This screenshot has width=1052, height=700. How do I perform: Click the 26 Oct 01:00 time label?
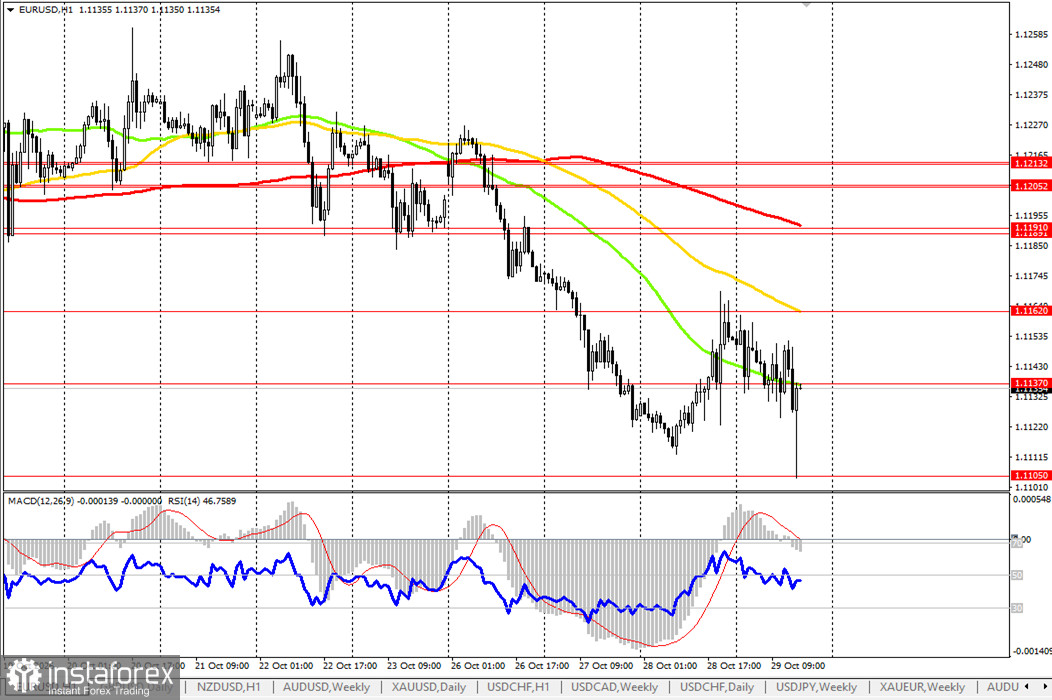[478, 666]
